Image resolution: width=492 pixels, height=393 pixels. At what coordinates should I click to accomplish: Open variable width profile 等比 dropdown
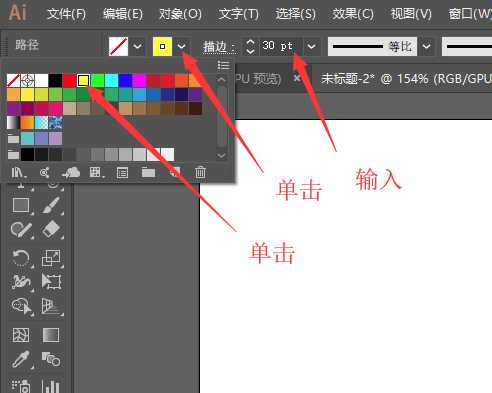pos(427,46)
